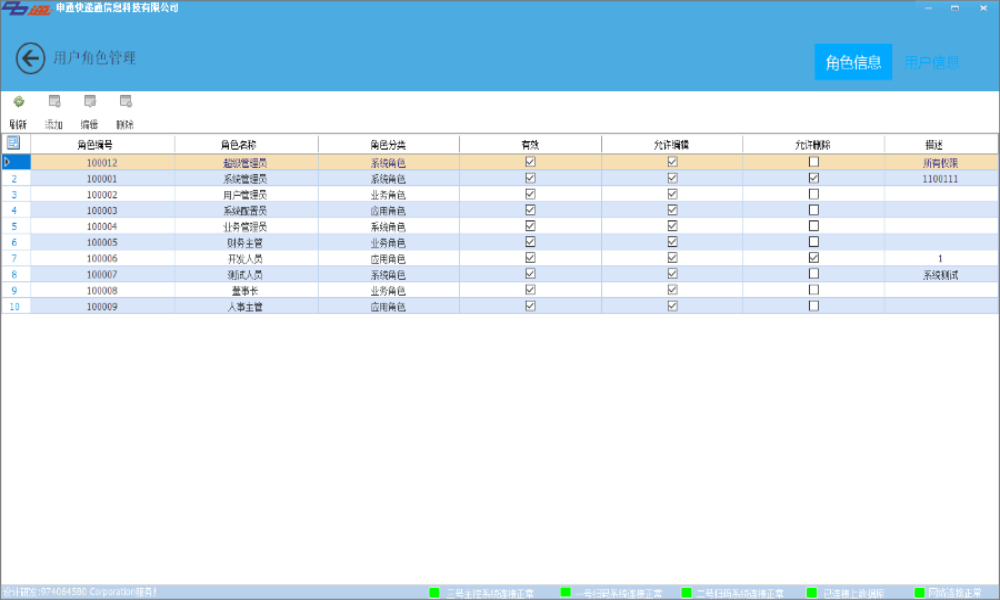Image resolution: width=1000 pixels, height=600 pixels.
Task: Click the 系统测试 description cell
Action: [940, 274]
